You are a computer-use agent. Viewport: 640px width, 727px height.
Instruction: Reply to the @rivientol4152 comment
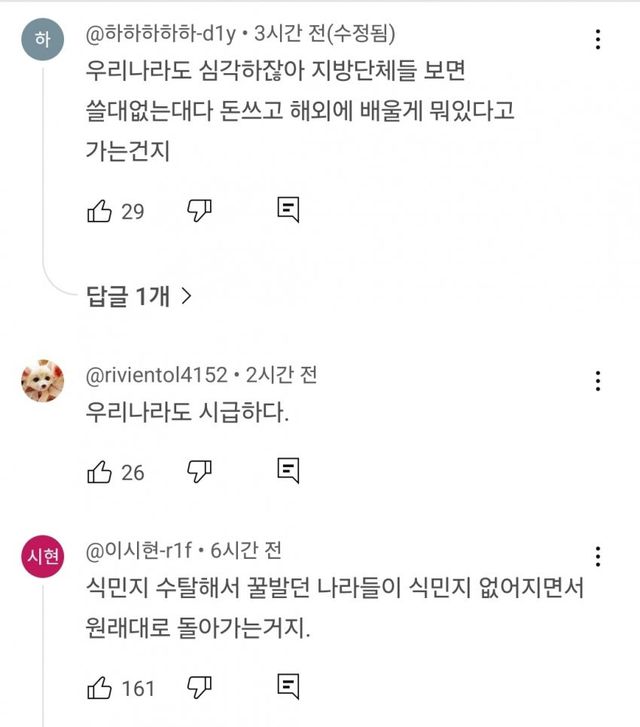coord(288,472)
